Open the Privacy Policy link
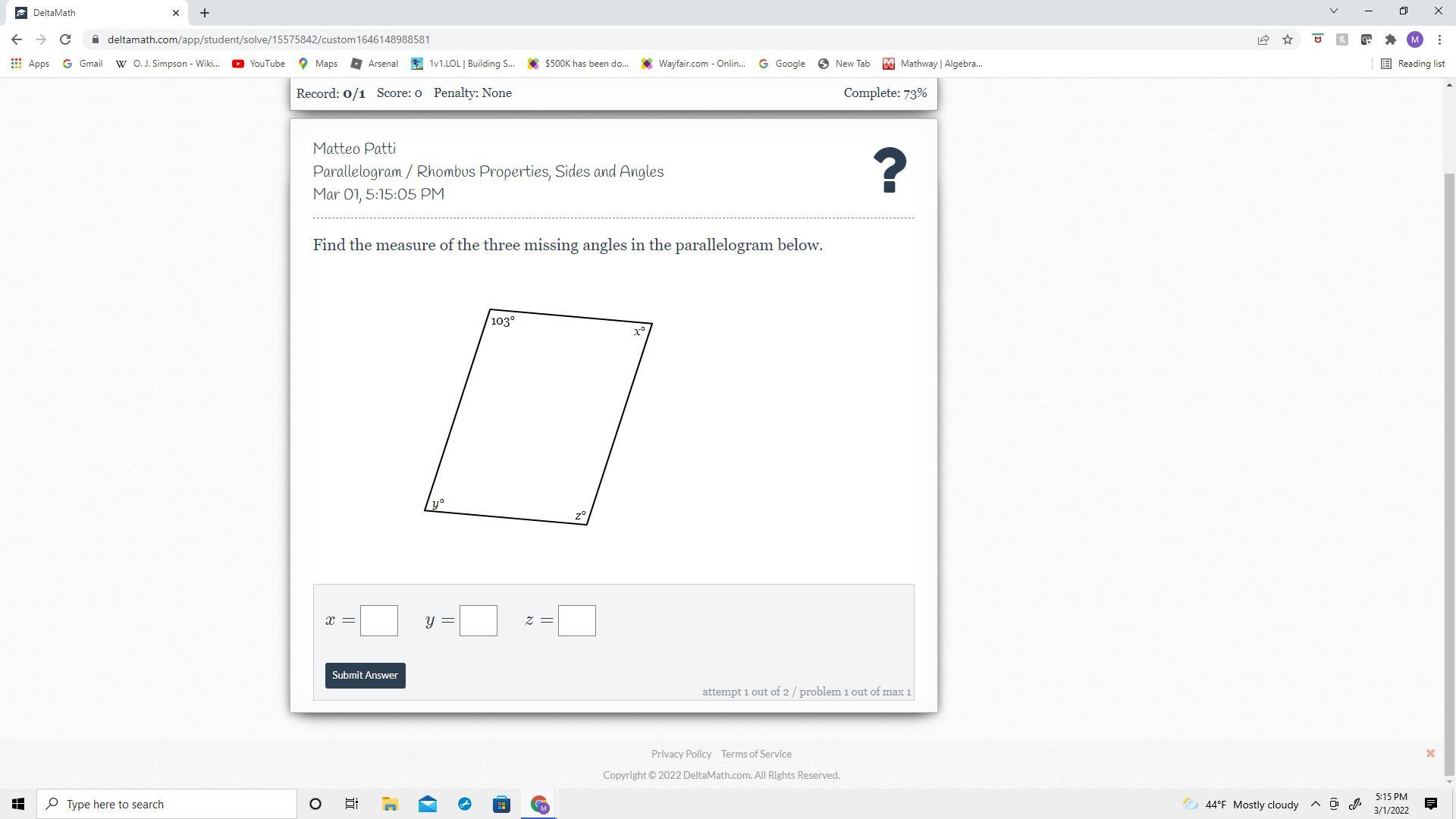Viewport: 1456px width, 819px height. [681, 754]
